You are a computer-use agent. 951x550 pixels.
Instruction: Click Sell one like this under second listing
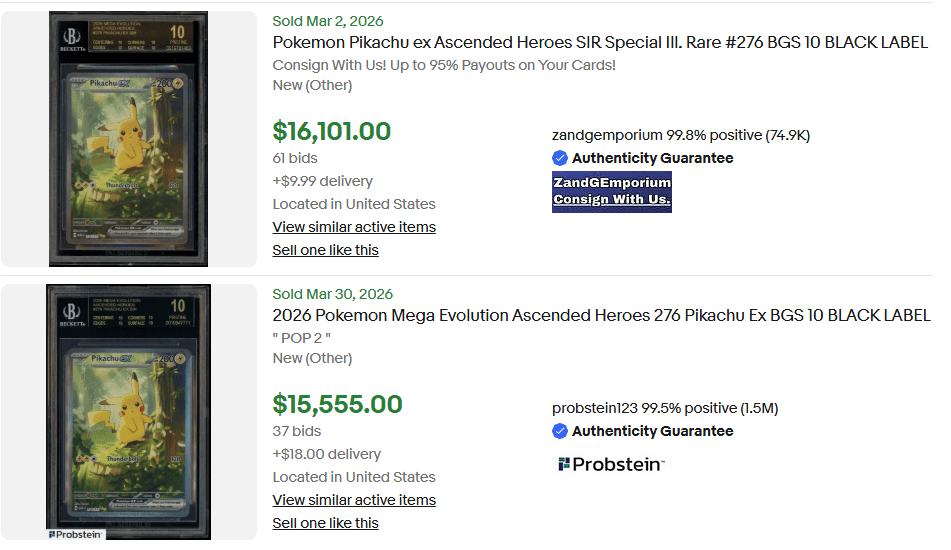325,523
